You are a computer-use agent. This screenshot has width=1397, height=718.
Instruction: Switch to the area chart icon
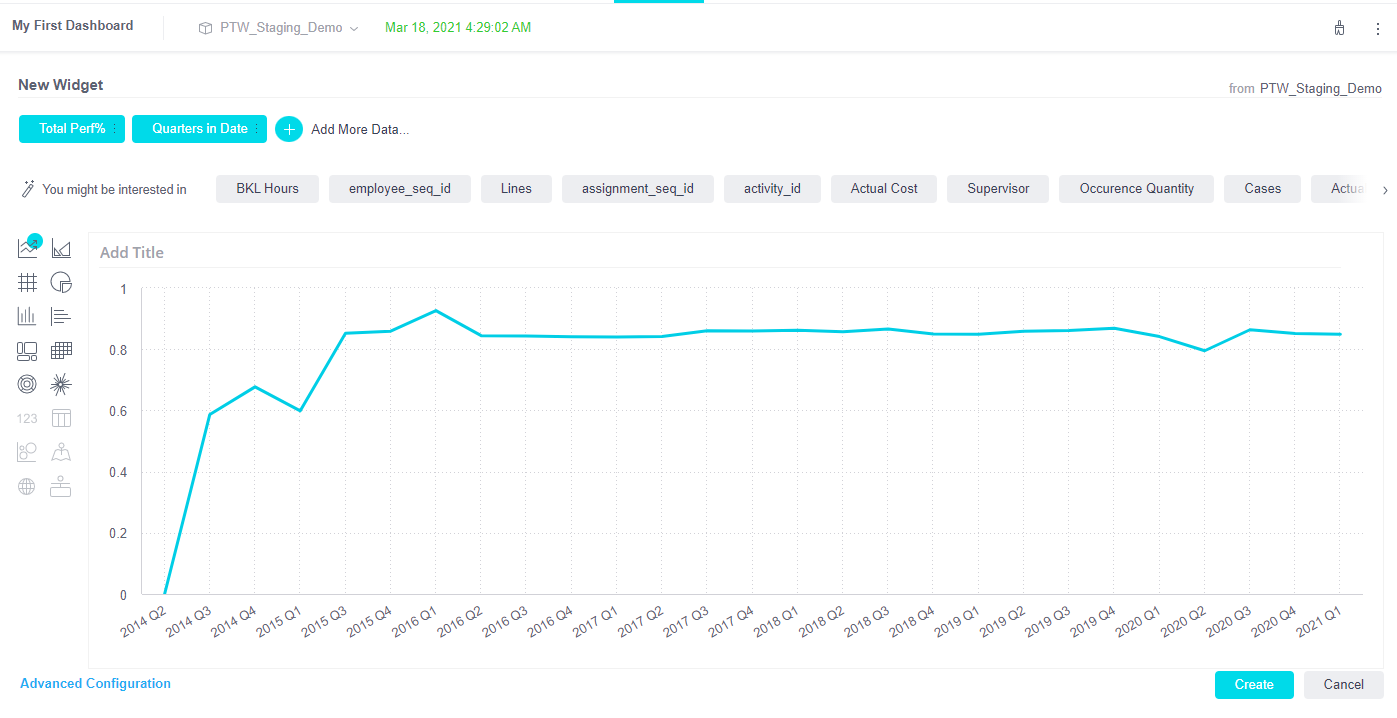(x=61, y=248)
